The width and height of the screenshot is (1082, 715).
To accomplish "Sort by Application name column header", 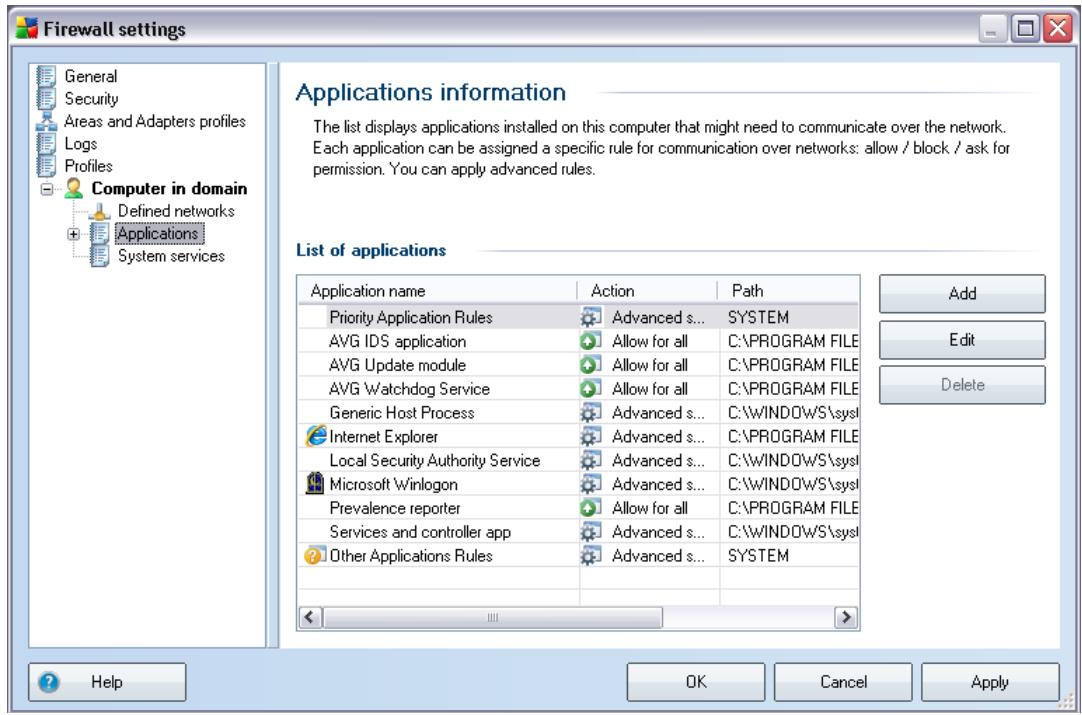I will 438,291.
